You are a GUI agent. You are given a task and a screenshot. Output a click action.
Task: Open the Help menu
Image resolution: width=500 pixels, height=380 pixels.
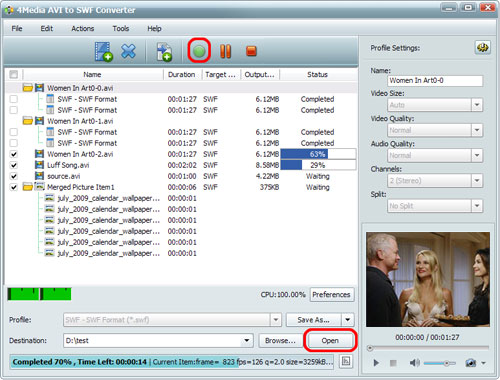click(x=154, y=29)
